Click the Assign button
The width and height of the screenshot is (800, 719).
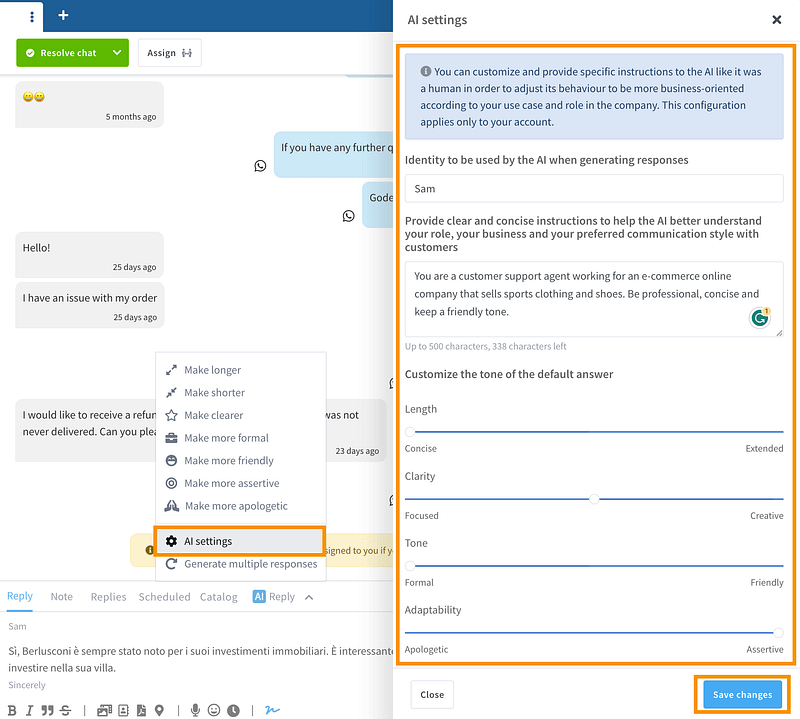[169, 53]
